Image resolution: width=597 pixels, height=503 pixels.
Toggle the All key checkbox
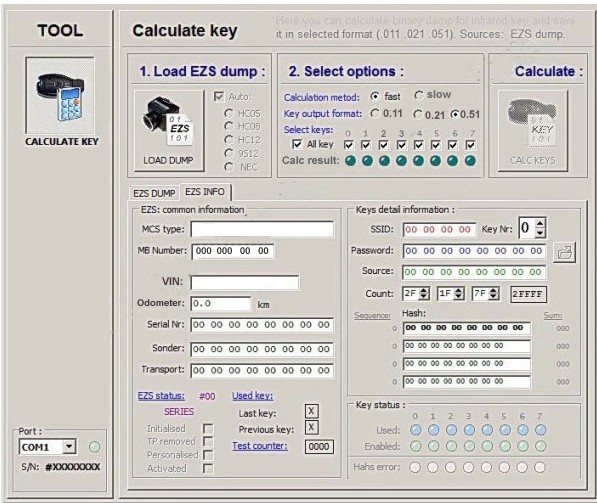coord(297,144)
